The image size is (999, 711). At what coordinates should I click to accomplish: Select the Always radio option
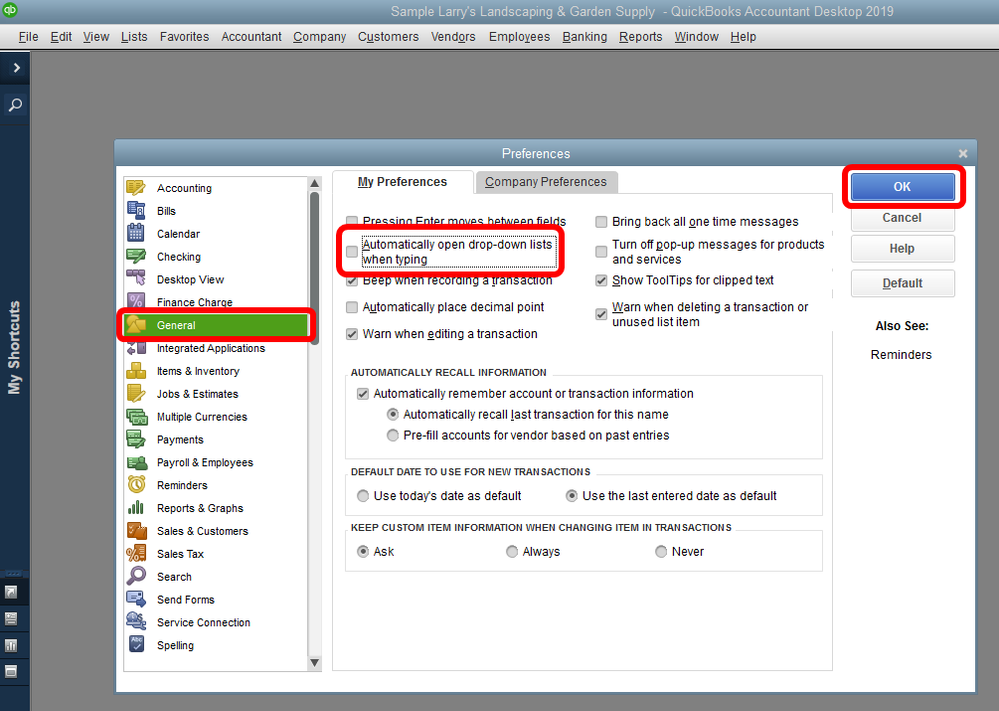click(x=512, y=551)
